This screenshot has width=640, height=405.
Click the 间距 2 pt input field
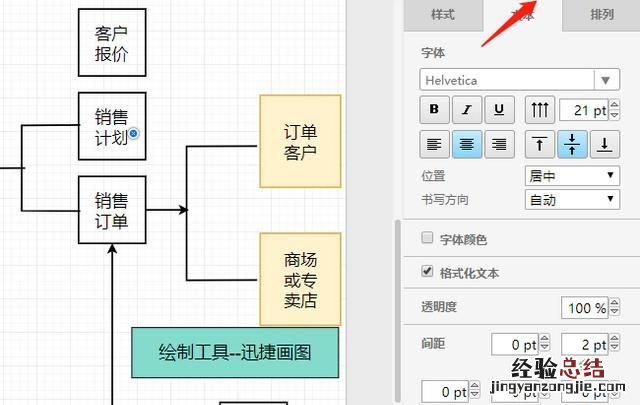pos(585,344)
